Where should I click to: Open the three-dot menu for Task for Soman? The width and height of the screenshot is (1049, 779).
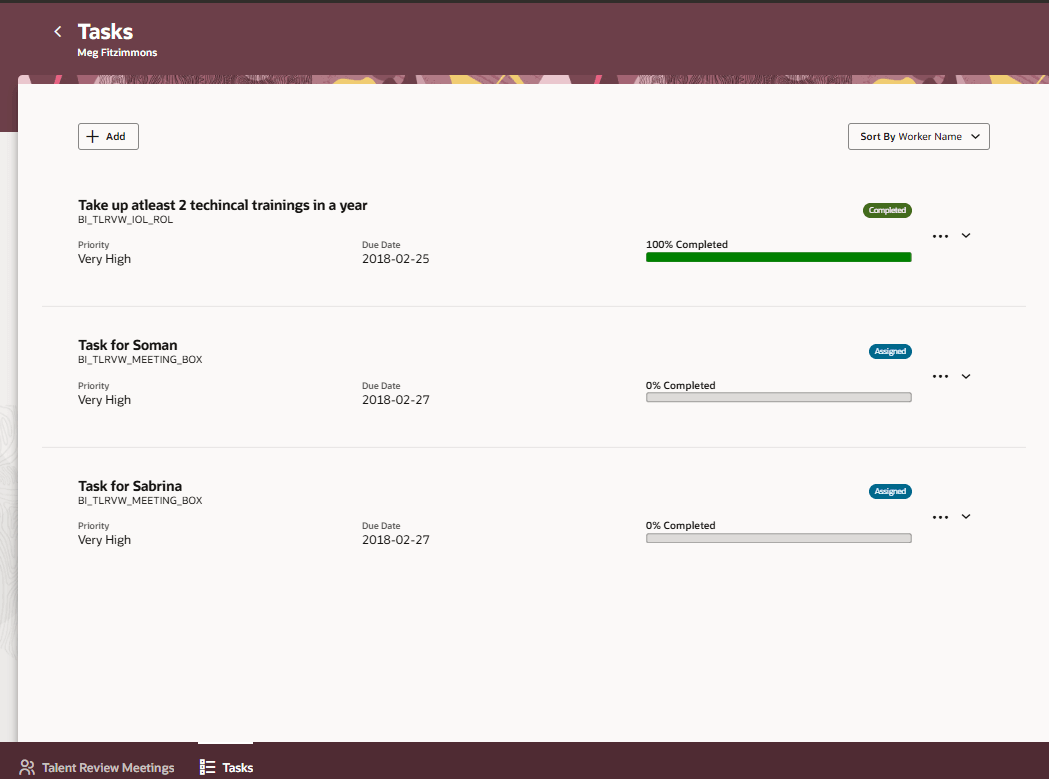pos(940,377)
